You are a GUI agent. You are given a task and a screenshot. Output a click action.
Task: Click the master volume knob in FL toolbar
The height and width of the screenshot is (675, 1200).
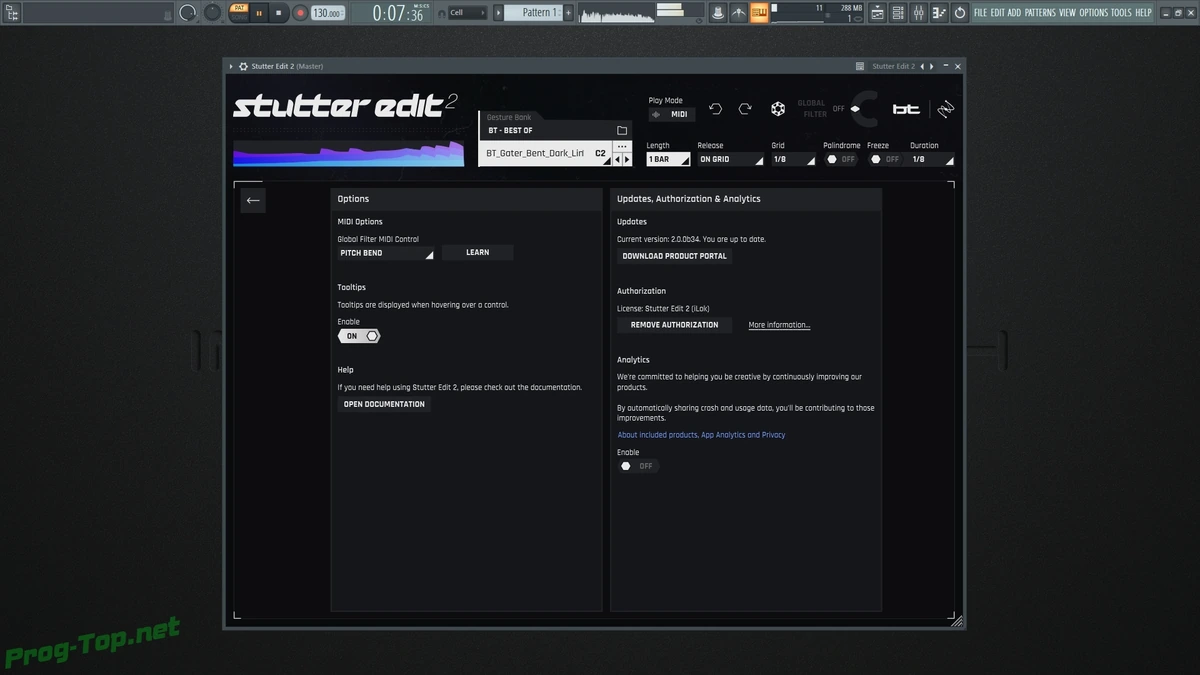click(x=189, y=13)
